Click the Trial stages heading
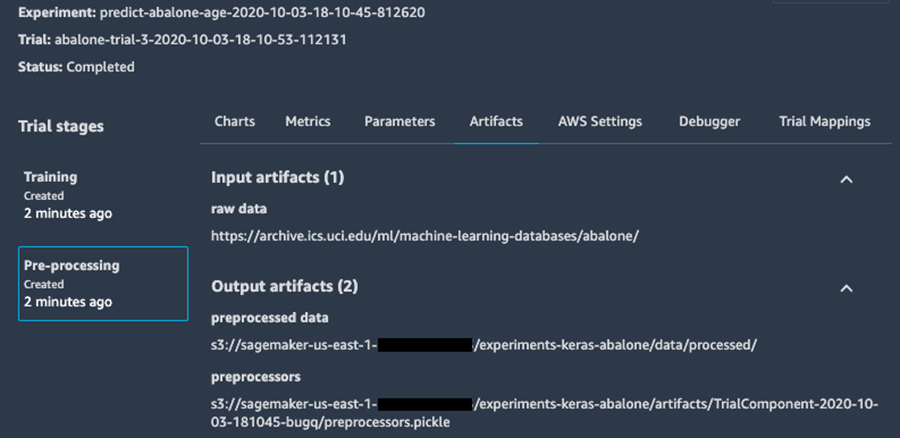This screenshot has width=900, height=438. coord(61,126)
